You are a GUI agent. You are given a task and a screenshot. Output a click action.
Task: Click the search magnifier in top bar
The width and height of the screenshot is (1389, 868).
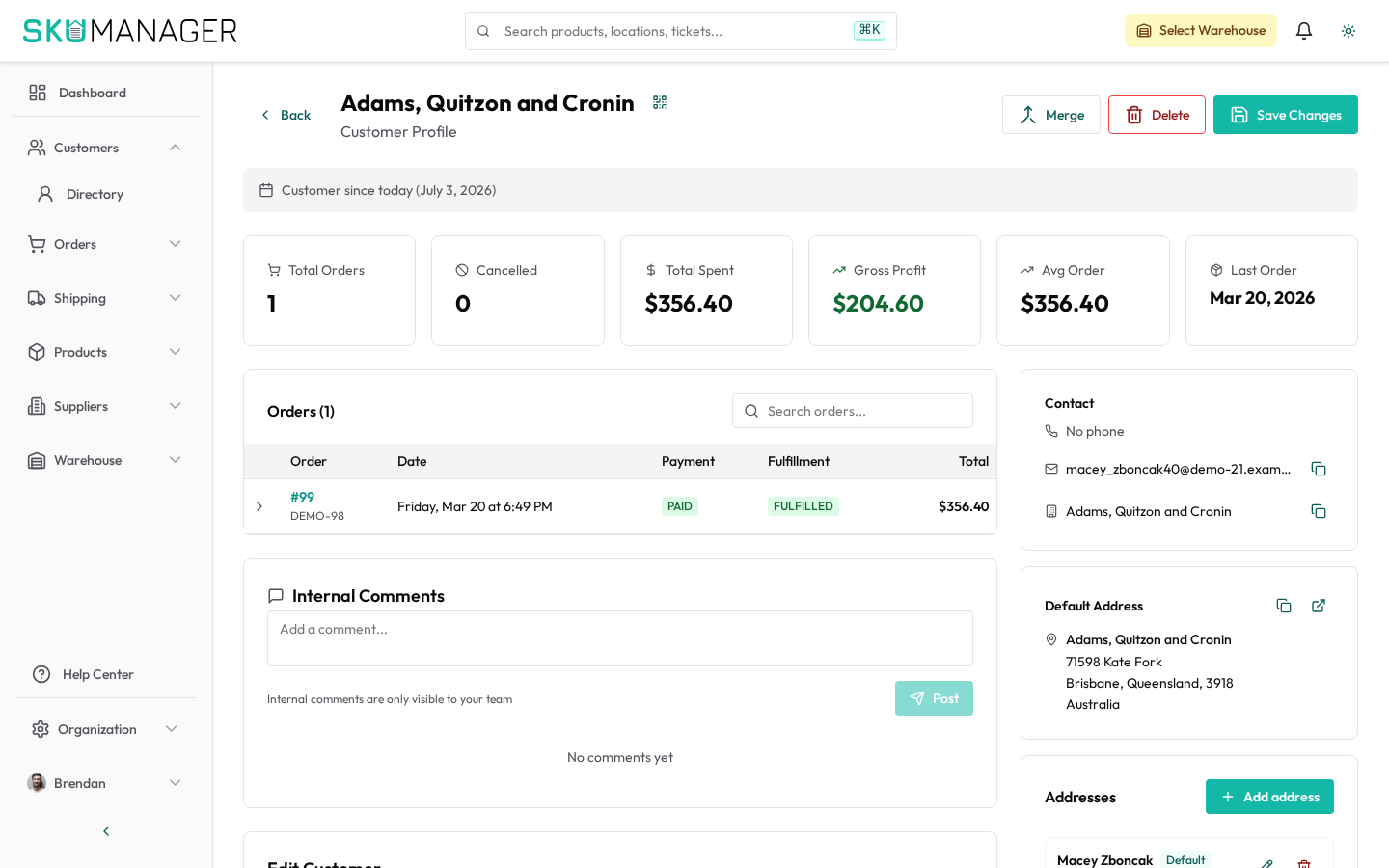pos(483,31)
